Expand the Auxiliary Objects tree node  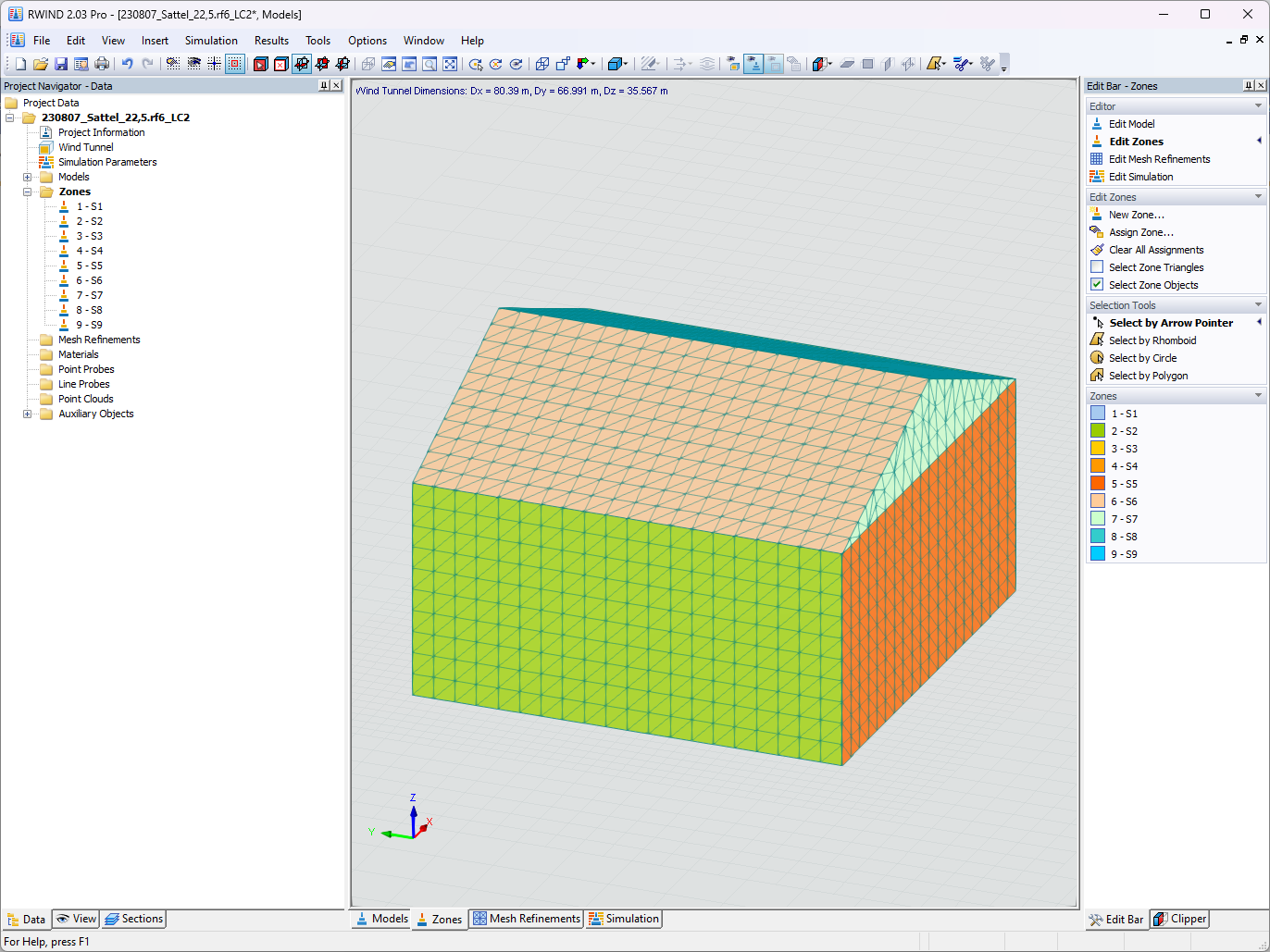[x=27, y=414]
